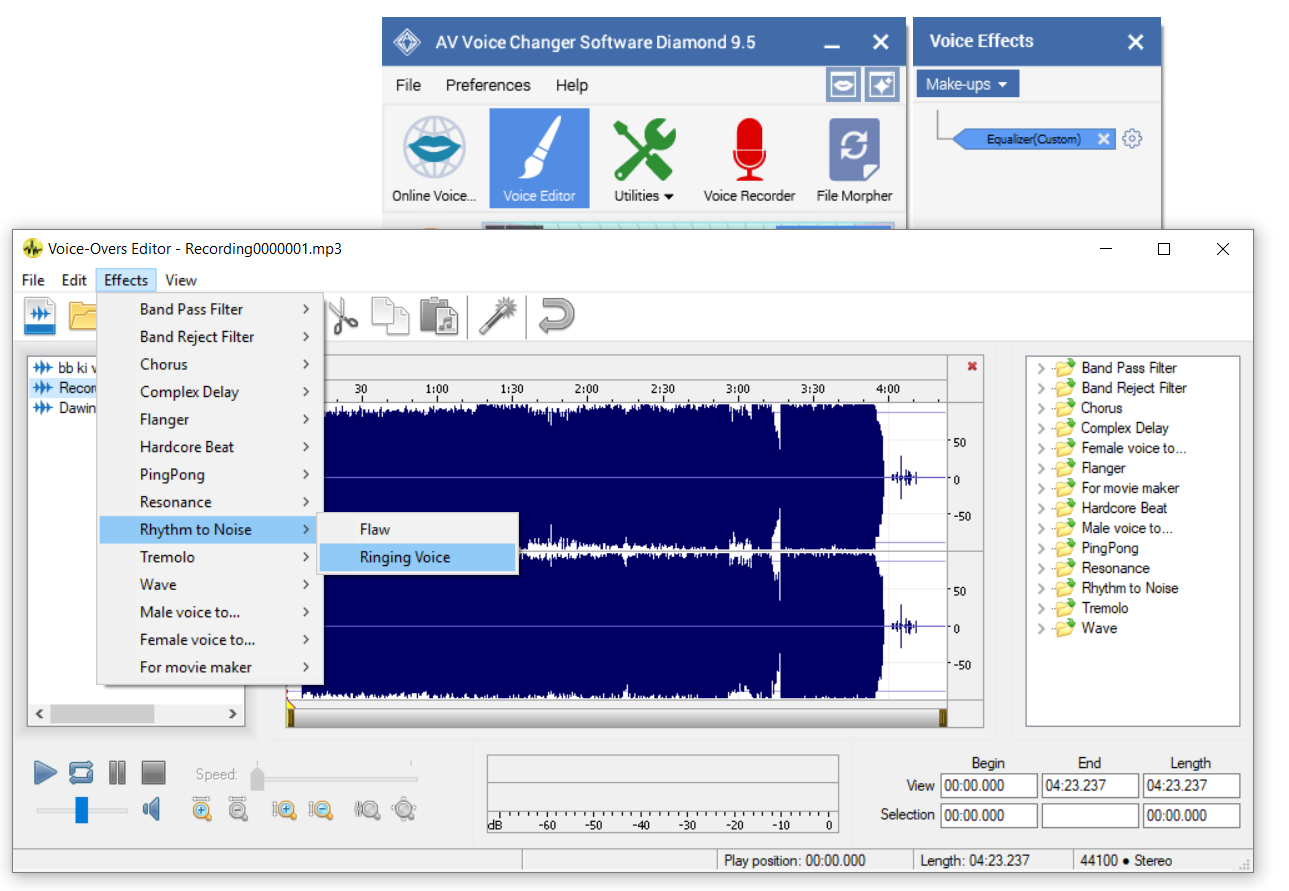Expand Chorus folder in effects tree
The image size is (1289, 891).
tap(1041, 408)
